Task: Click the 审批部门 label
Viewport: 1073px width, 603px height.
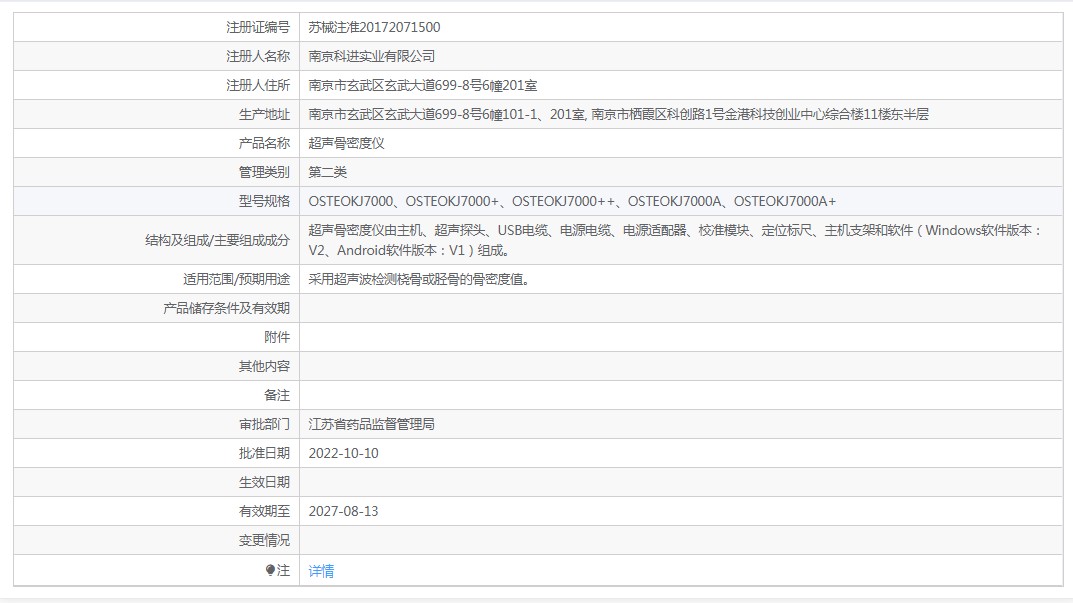Action: click(x=264, y=424)
